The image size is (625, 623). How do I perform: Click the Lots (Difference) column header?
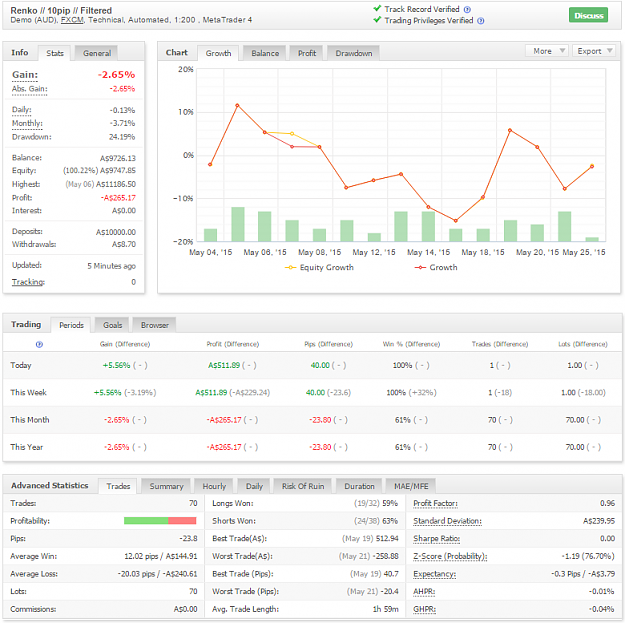pos(583,344)
